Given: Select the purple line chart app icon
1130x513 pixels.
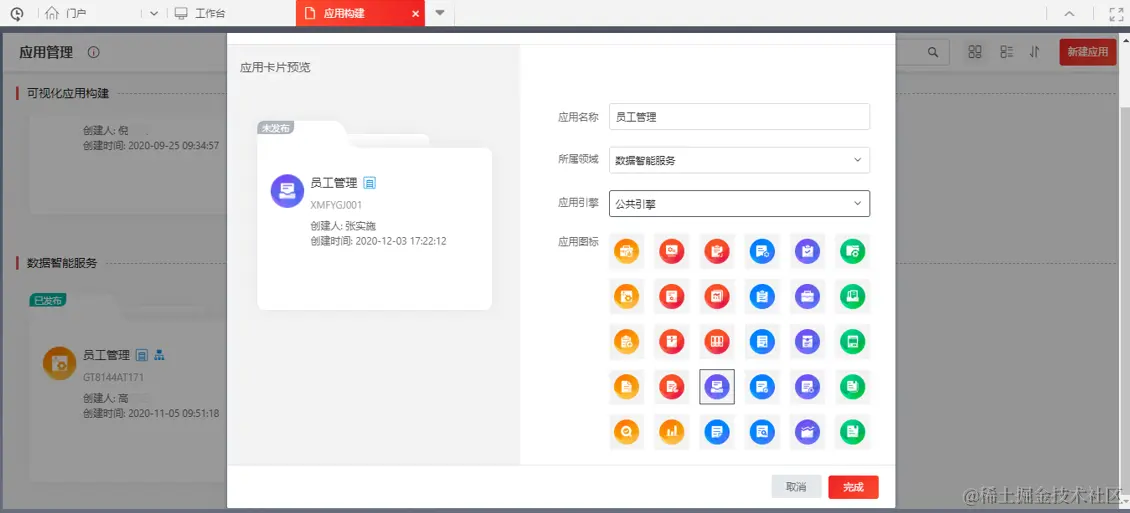Looking at the screenshot, I should (x=807, y=432).
